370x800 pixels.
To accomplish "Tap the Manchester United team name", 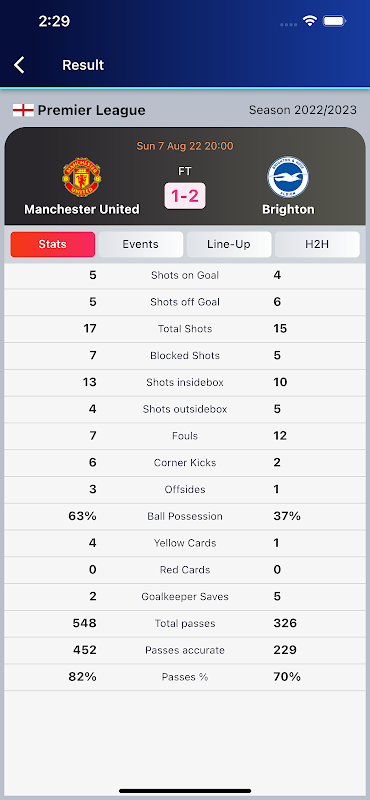I will [82, 209].
